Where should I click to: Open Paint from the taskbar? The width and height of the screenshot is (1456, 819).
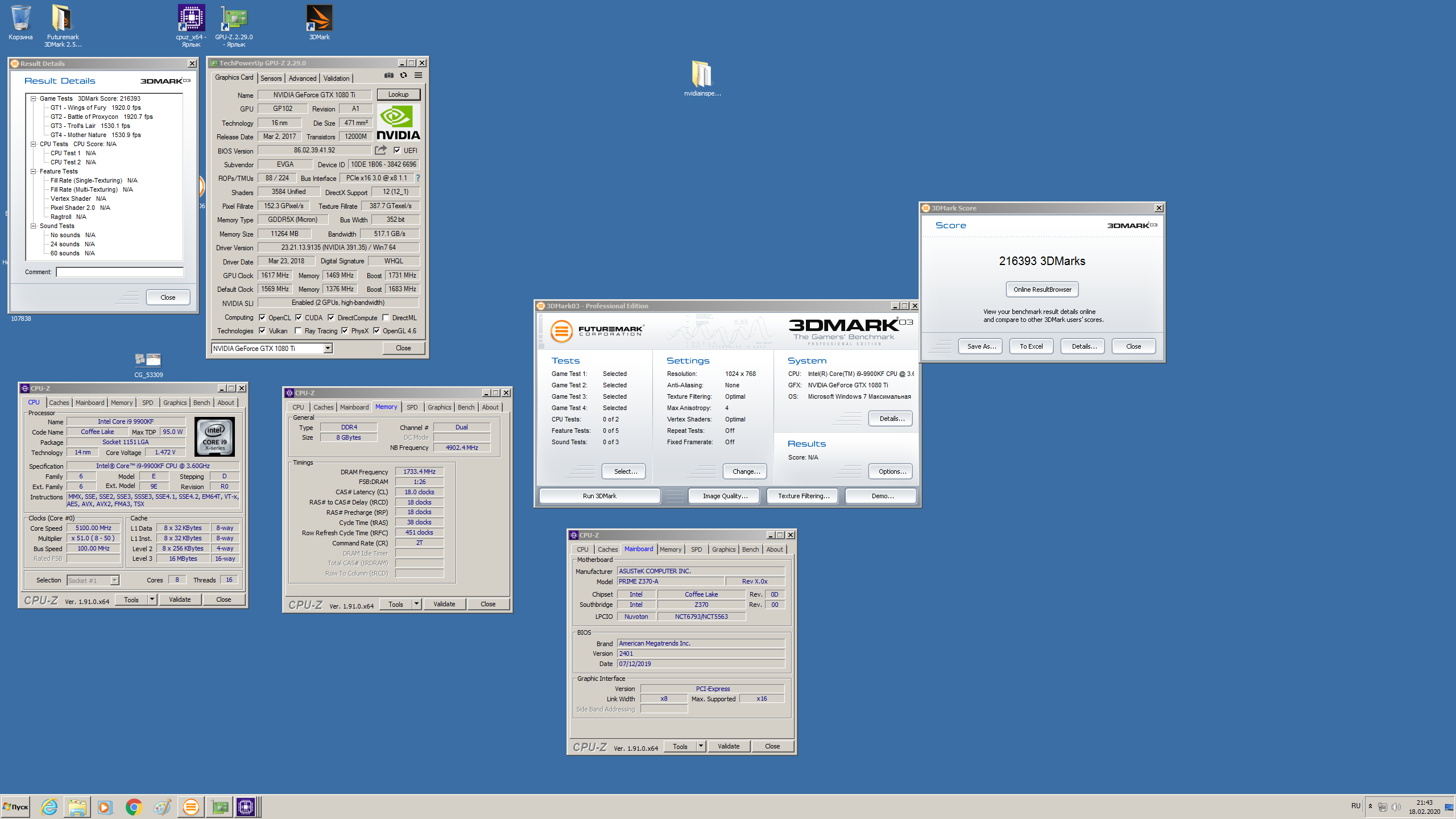pyautogui.click(x=162, y=806)
